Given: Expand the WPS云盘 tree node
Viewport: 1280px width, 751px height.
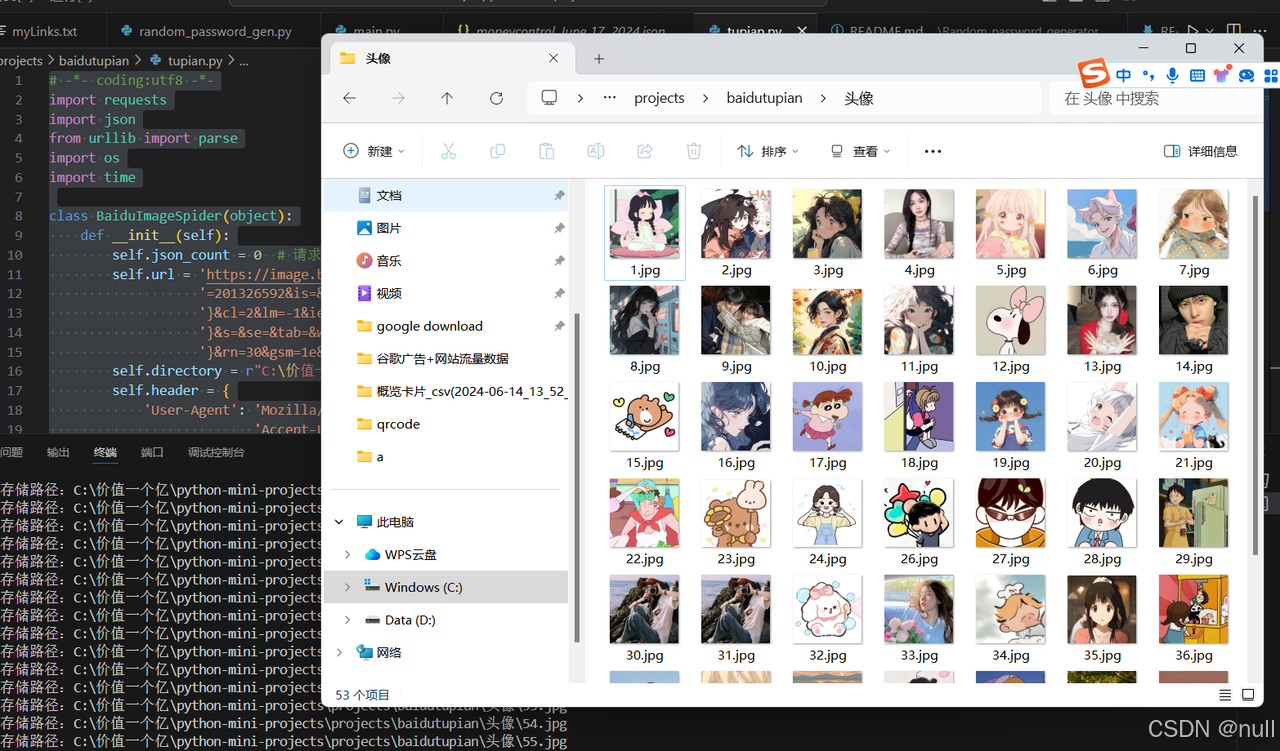Looking at the screenshot, I should point(347,555).
